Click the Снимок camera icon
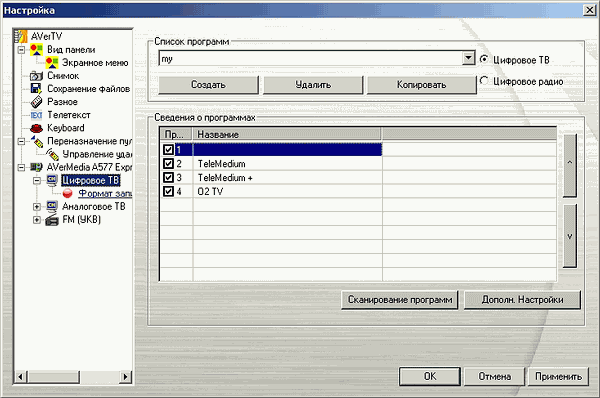 (36, 76)
